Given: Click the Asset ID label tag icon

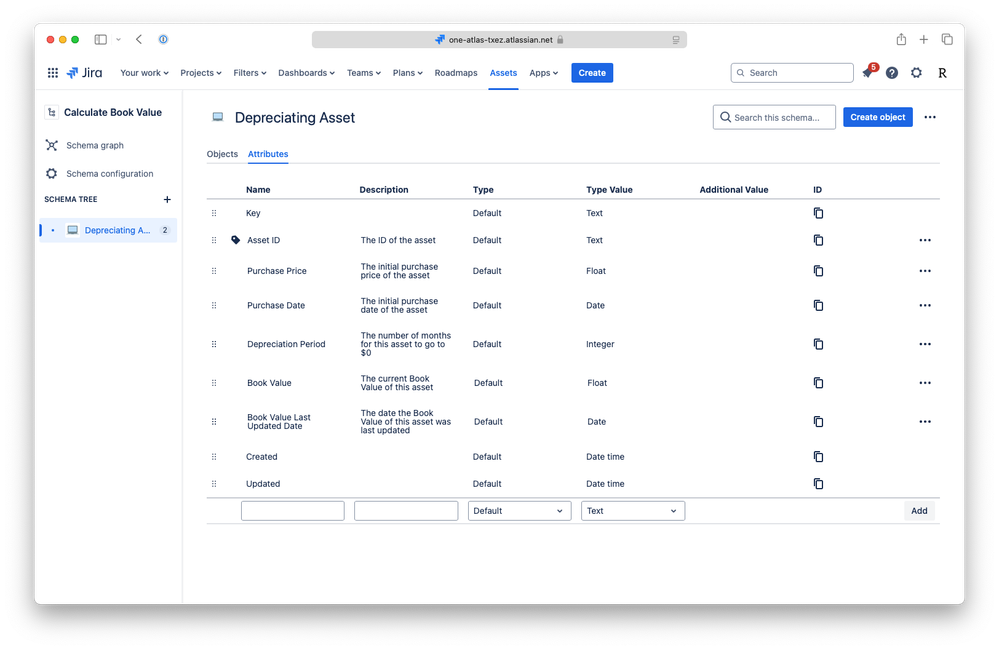Looking at the screenshot, I should [236, 240].
